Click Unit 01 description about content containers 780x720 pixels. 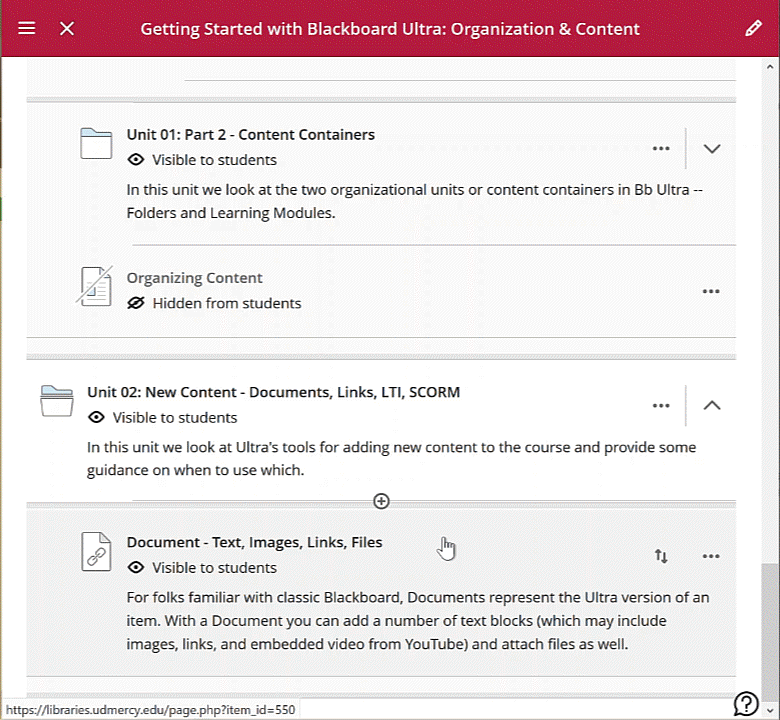pyautogui.click(x=414, y=201)
